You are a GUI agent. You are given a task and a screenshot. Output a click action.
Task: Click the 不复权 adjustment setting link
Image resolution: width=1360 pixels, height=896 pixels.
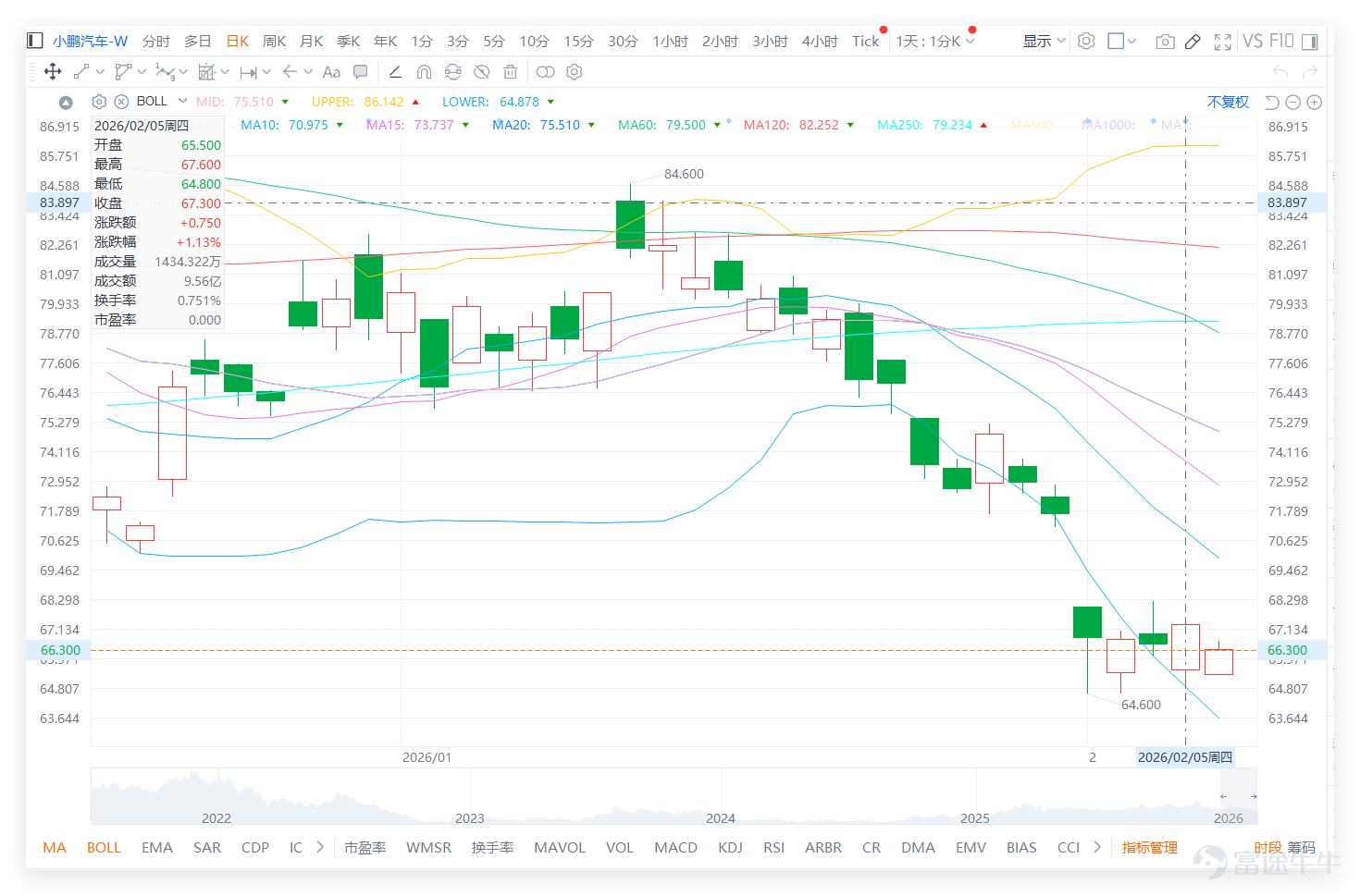click(1228, 102)
